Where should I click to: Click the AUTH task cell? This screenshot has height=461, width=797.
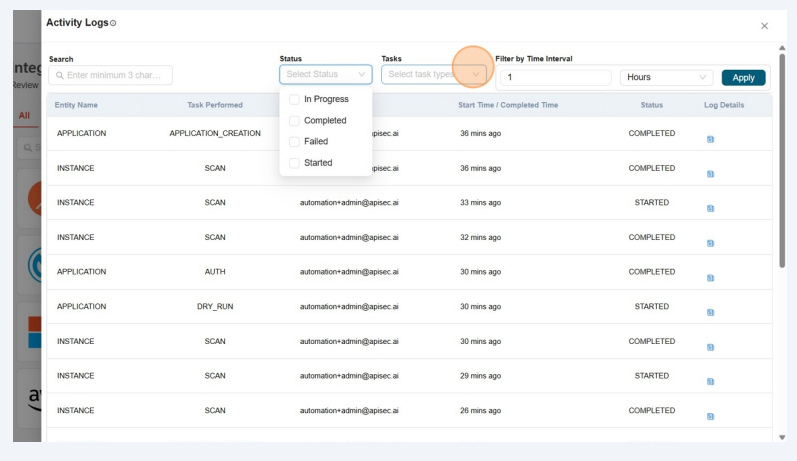pos(215,272)
